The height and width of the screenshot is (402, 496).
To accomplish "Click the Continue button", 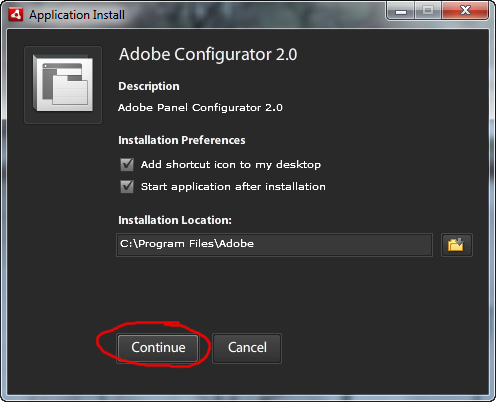I will pyautogui.click(x=158, y=348).
